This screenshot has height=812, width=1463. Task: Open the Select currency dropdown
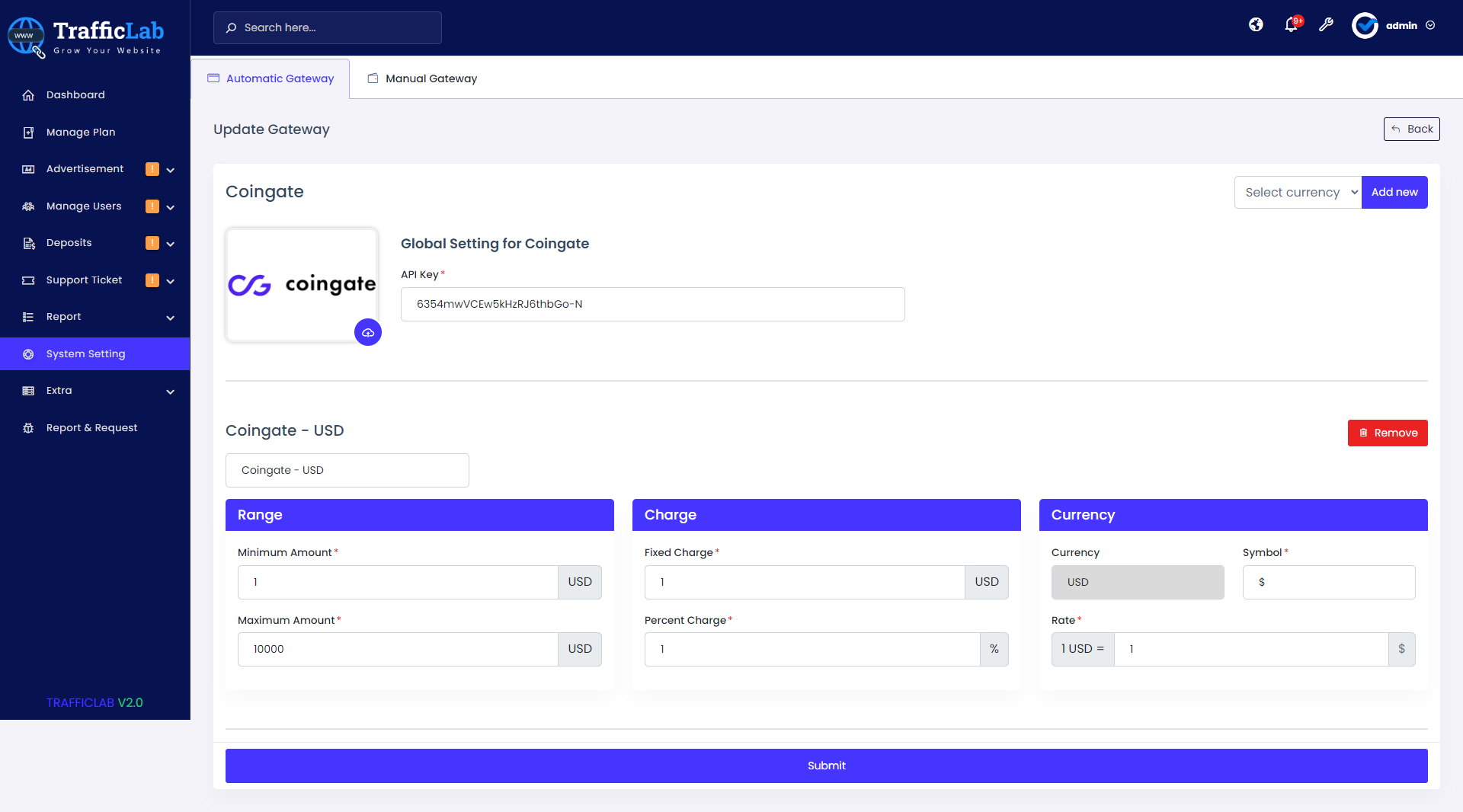pyautogui.click(x=1298, y=192)
